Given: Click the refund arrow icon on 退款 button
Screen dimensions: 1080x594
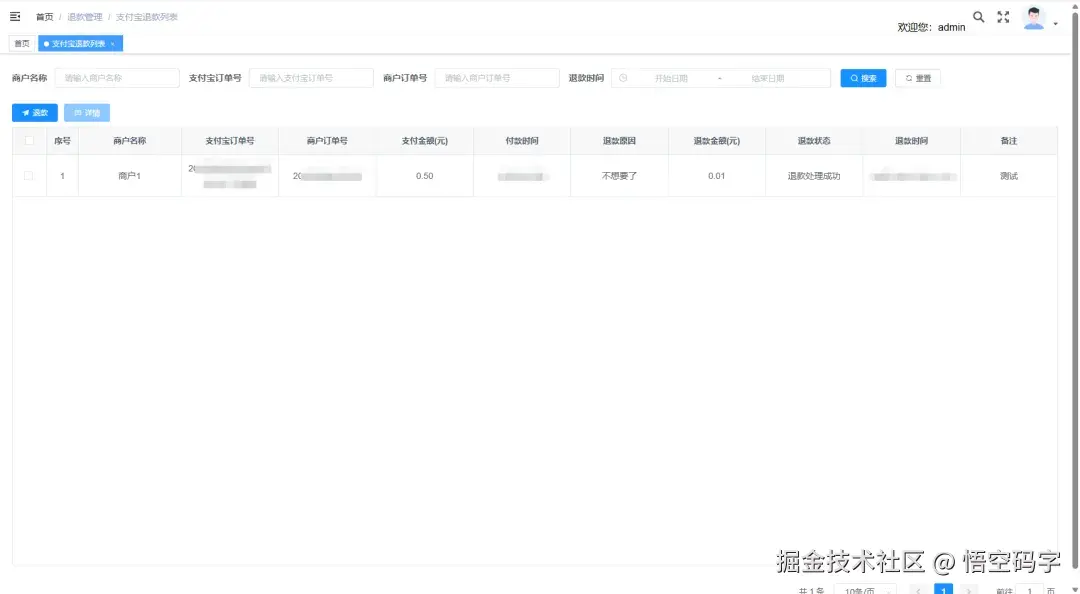Looking at the screenshot, I should click(25, 113).
